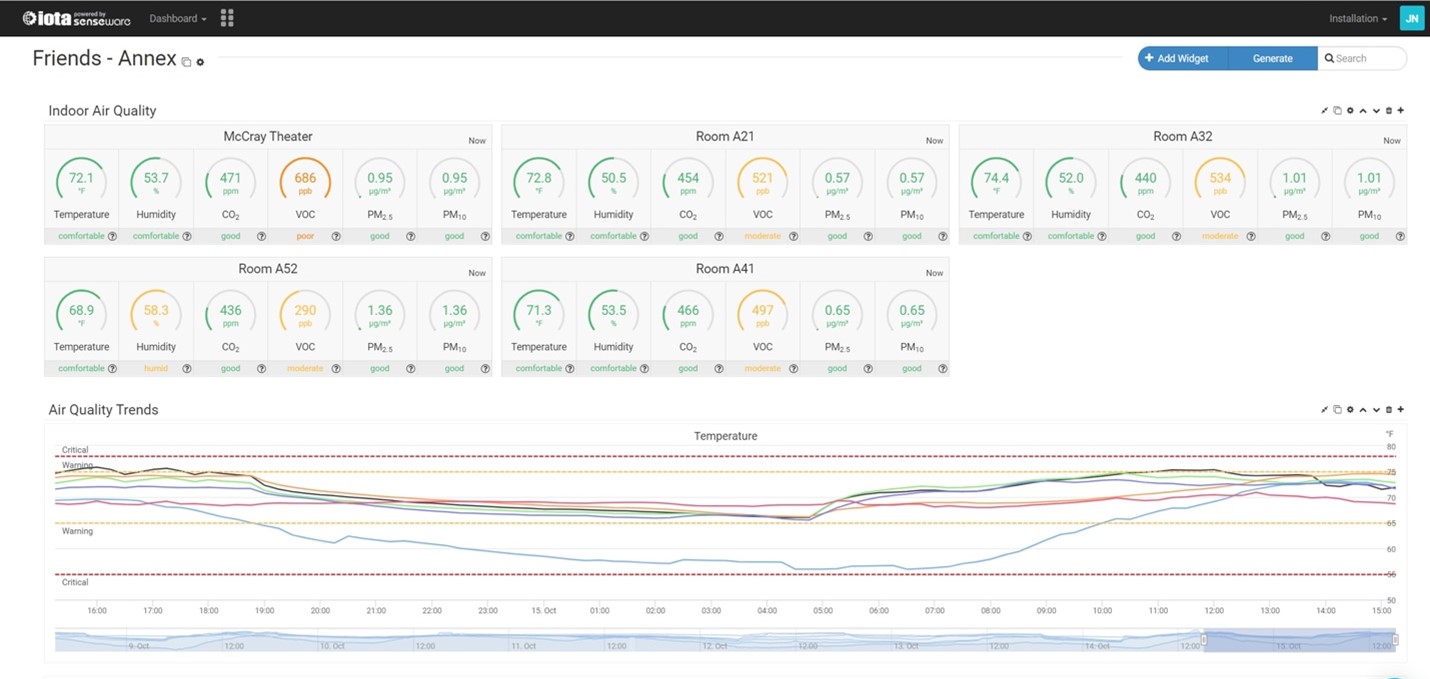Move Air Quality Trends widget down with chevron

1376,410
